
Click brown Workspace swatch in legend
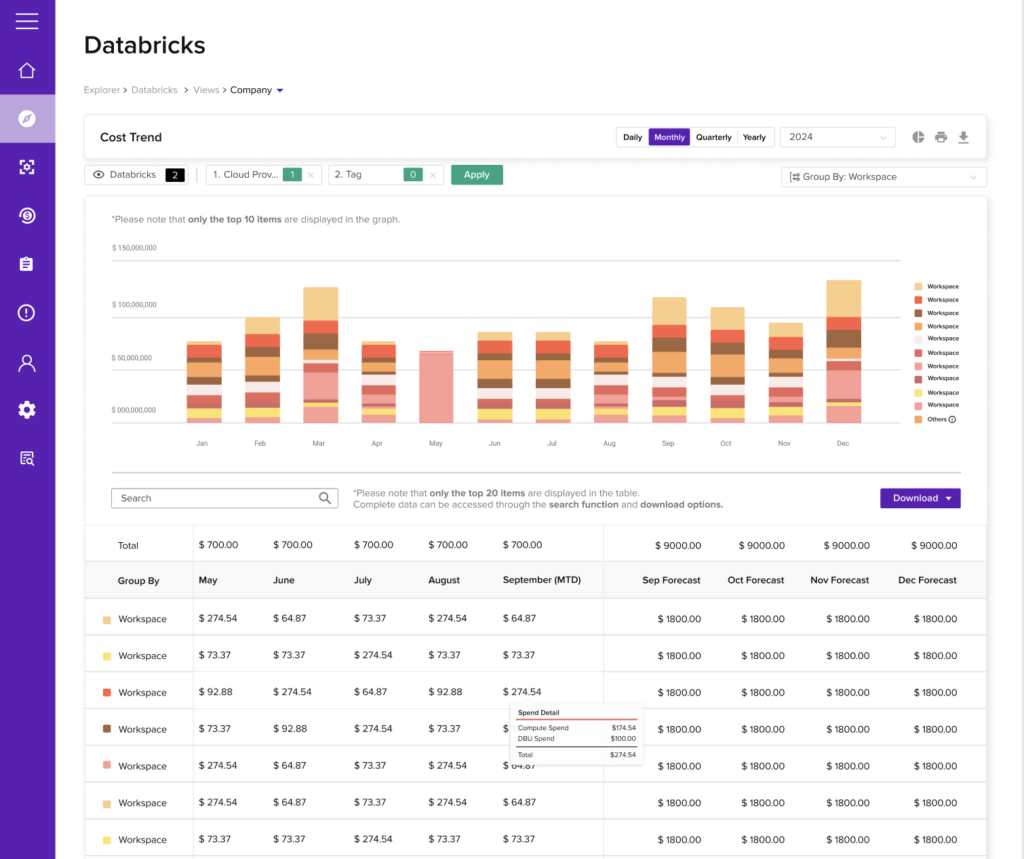(918, 313)
